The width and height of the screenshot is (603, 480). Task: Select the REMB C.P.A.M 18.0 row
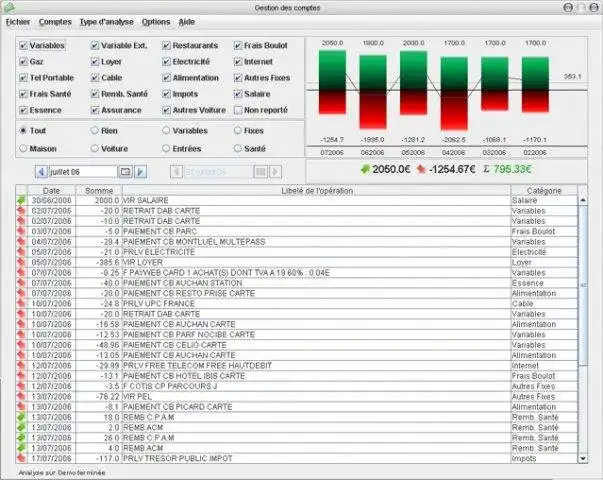point(297,417)
